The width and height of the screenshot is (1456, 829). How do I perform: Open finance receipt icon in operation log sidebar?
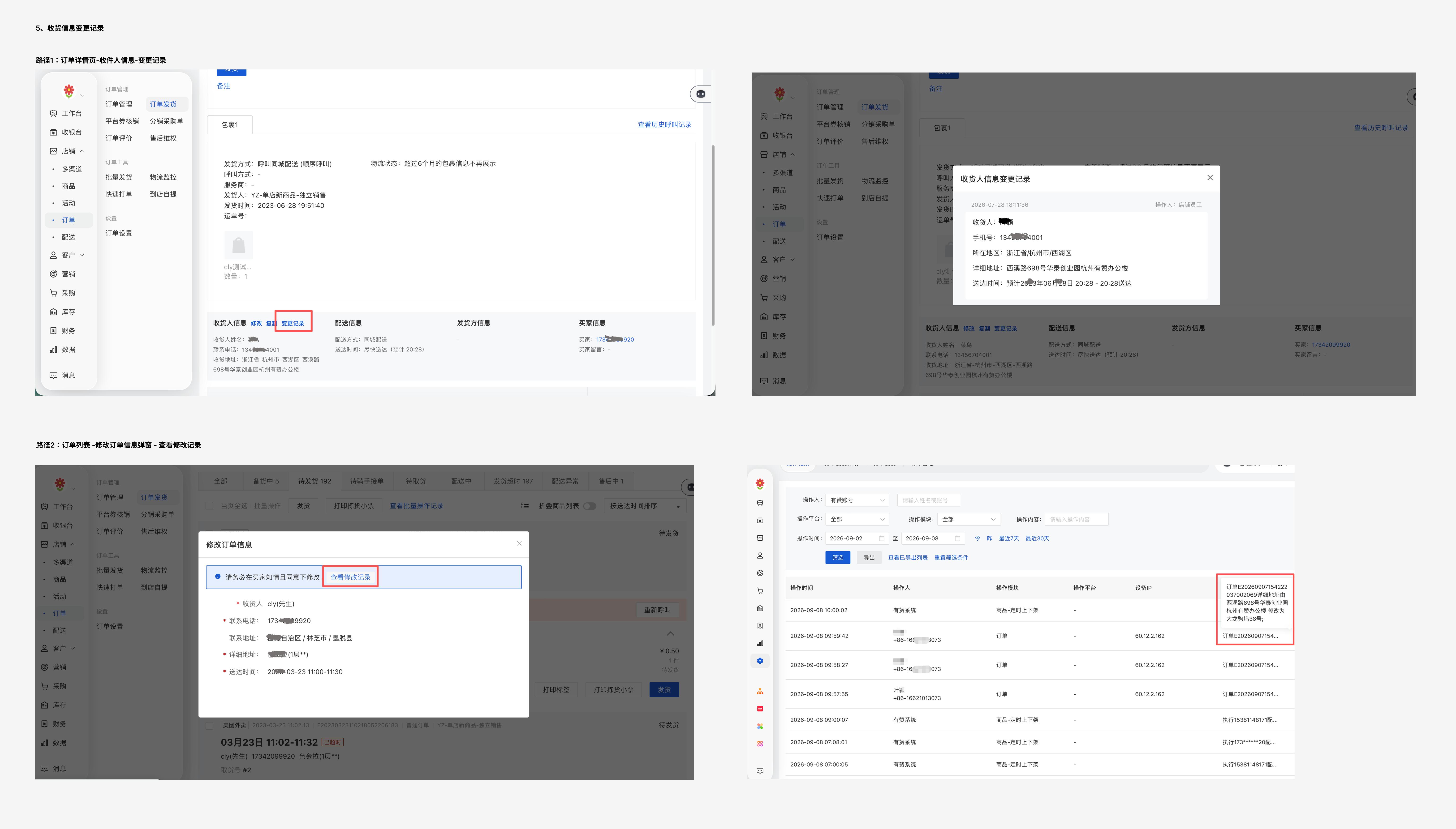point(760,626)
